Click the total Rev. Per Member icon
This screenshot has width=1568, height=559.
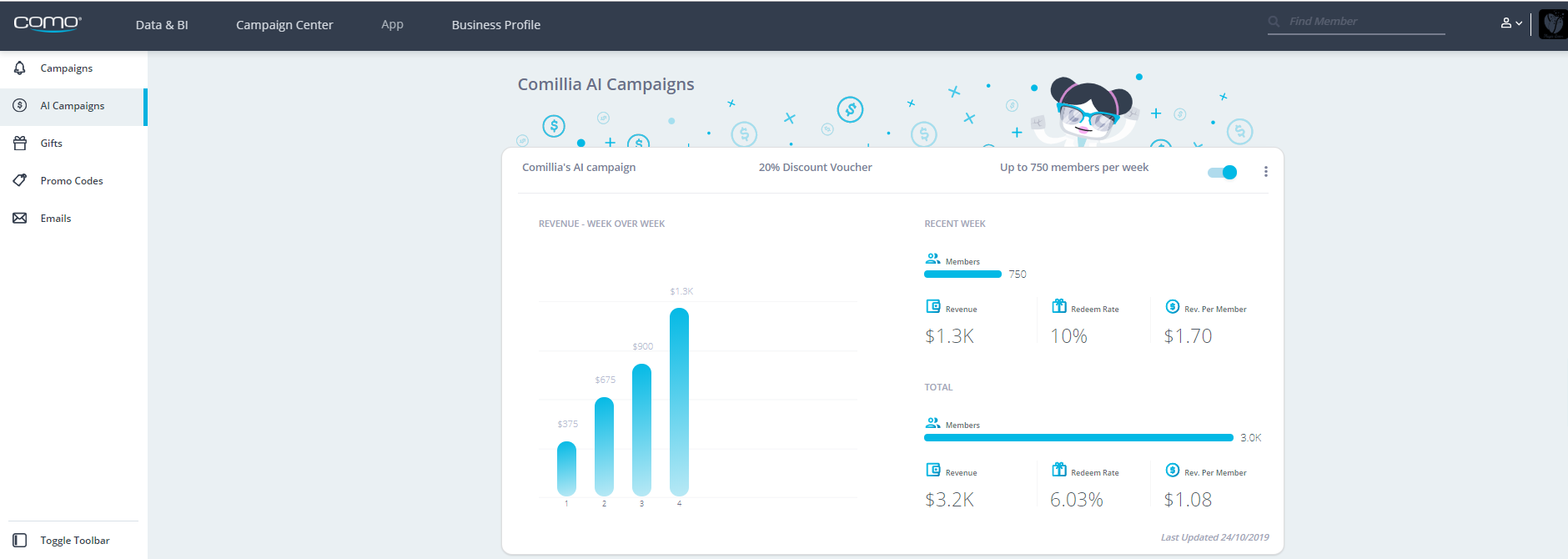click(1173, 471)
